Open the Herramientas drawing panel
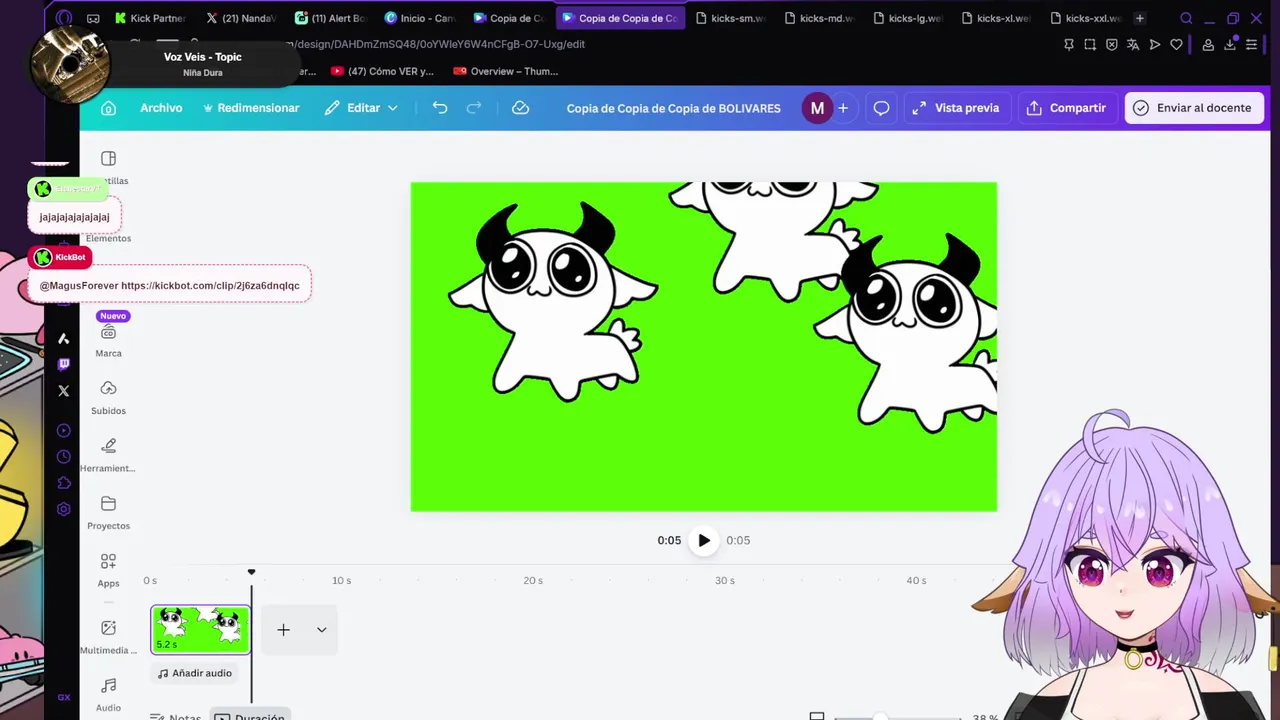The width and height of the screenshot is (1280, 720). pyautogui.click(x=108, y=454)
